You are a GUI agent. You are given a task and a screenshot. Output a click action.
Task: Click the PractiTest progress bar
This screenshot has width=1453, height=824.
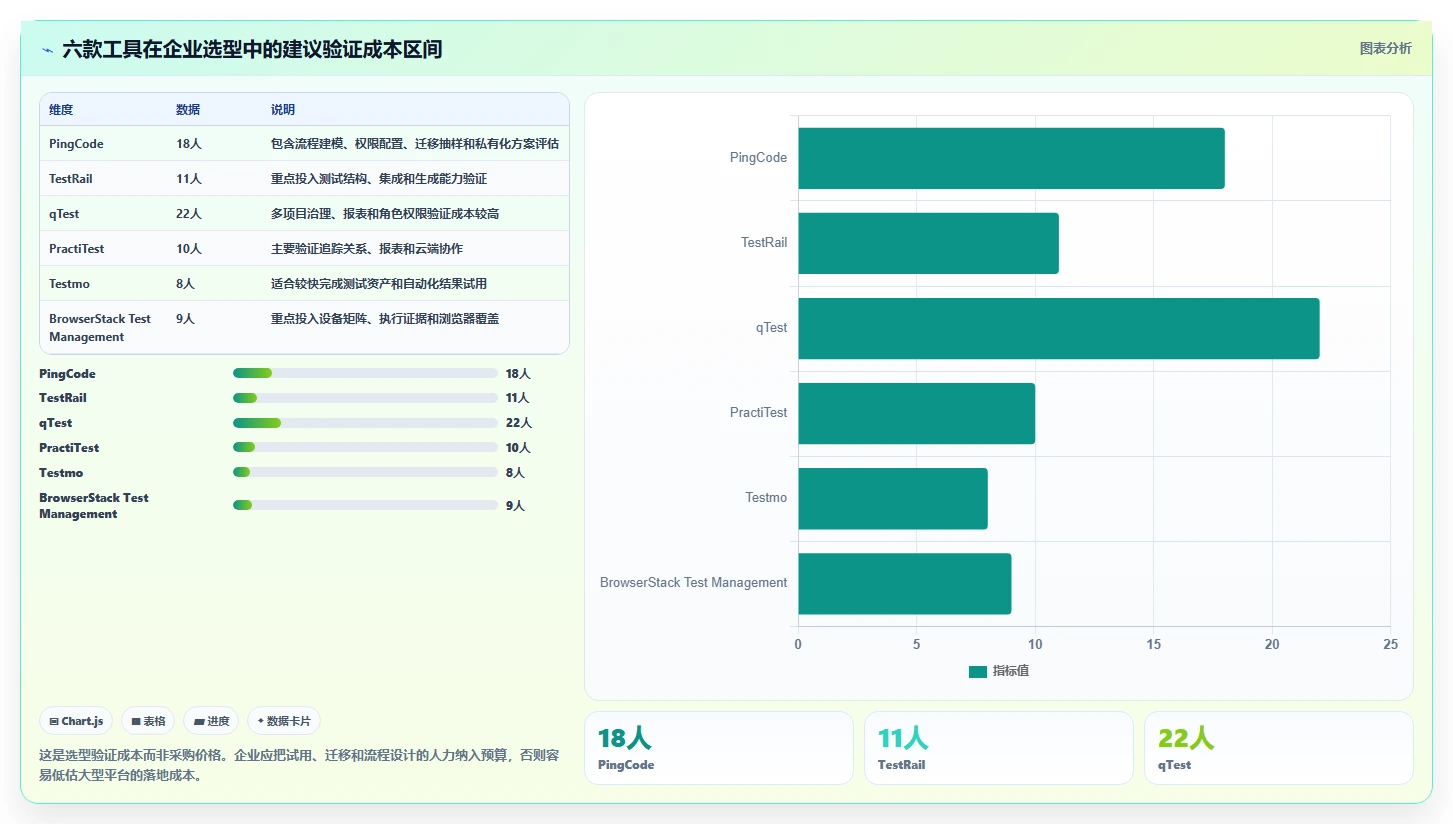pyautogui.click(x=365, y=447)
